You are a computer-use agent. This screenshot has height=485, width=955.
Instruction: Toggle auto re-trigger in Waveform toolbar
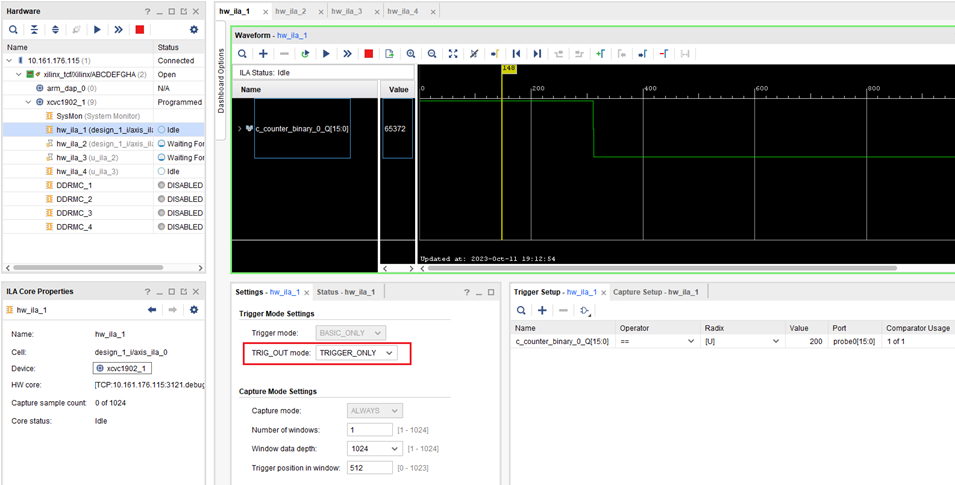[305, 53]
